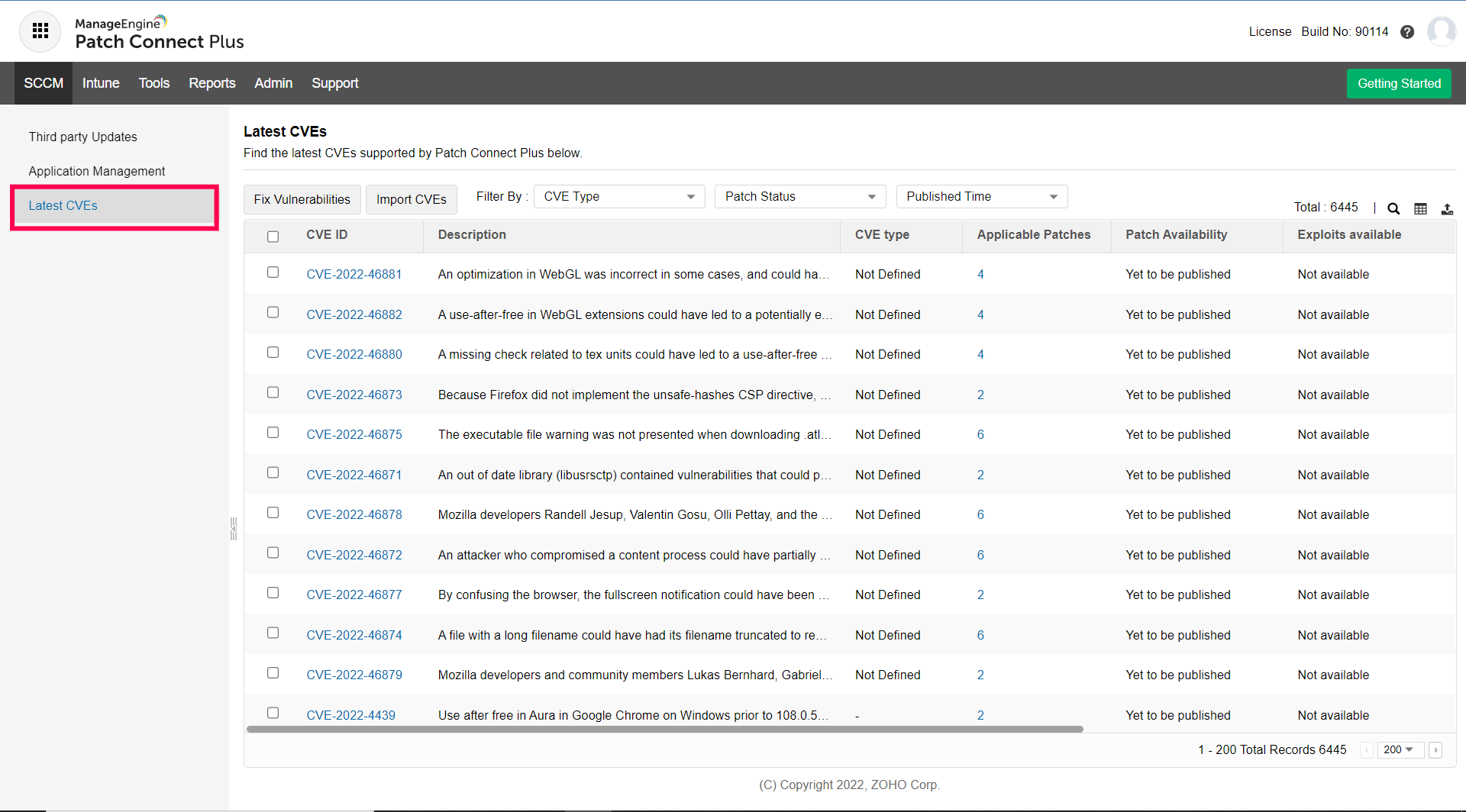Image resolution: width=1466 pixels, height=812 pixels.
Task: Expand the CVE Type filter dropdown
Action: (x=618, y=197)
